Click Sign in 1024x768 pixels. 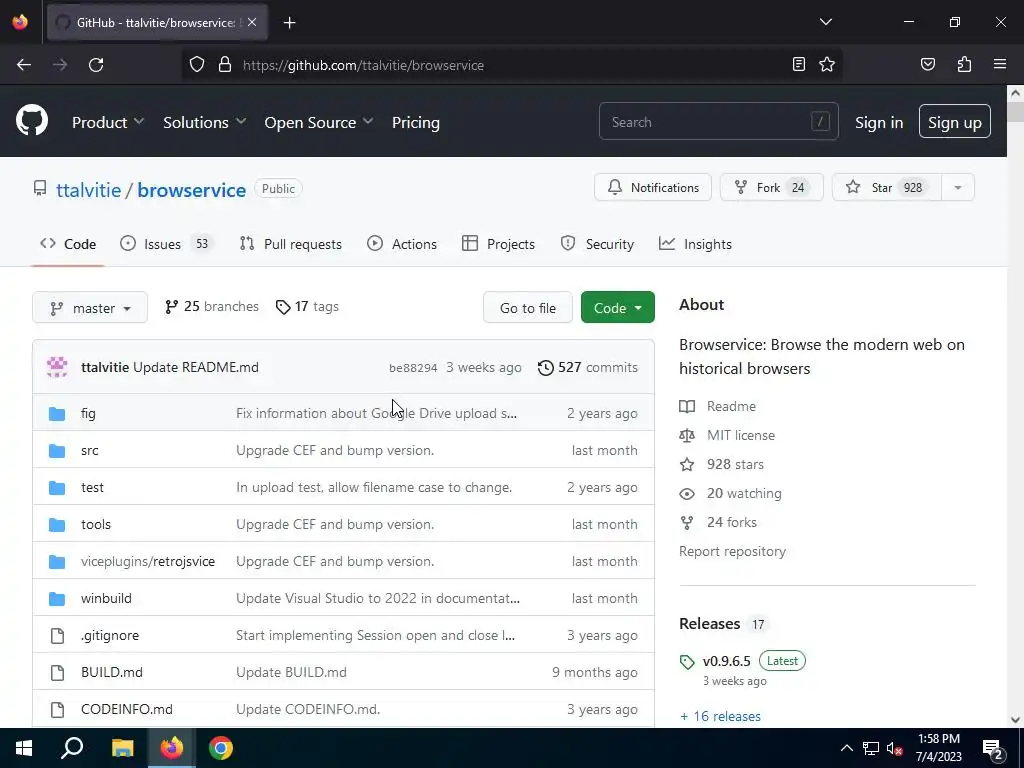click(879, 122)
